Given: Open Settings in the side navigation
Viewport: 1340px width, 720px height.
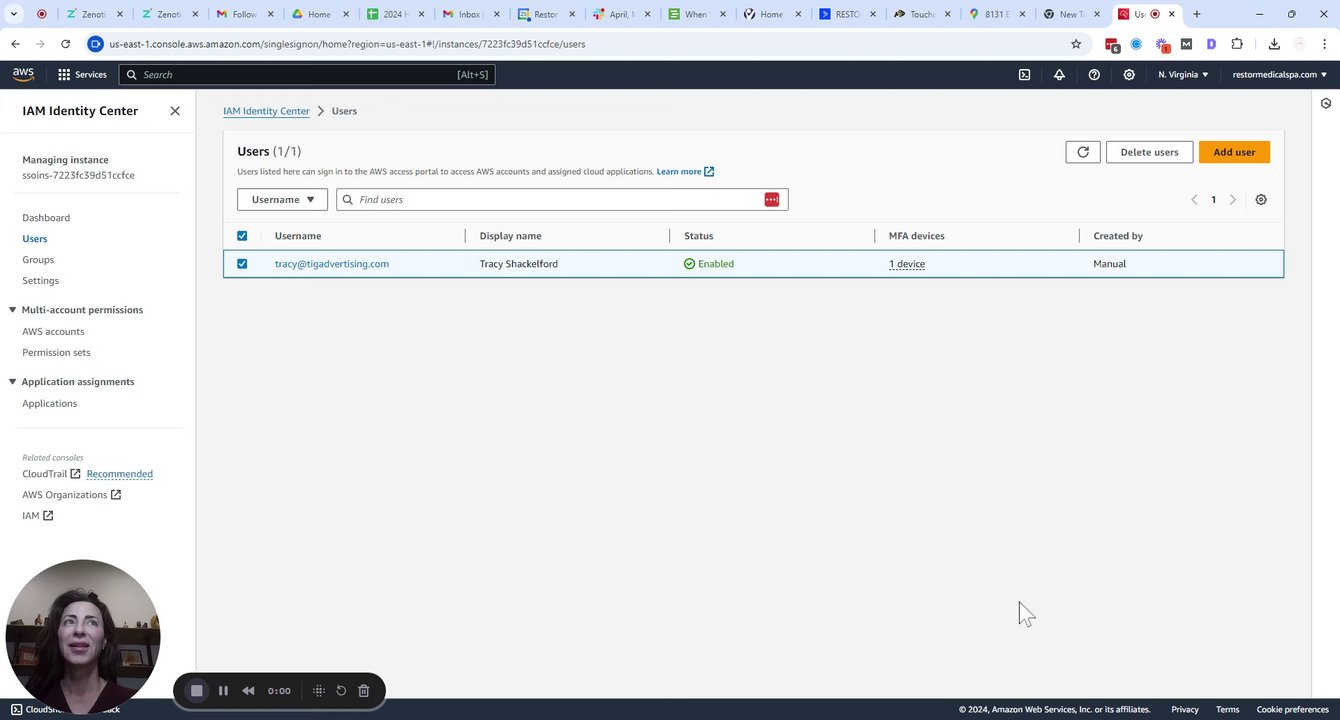Looking at the screenshot, I should tap(40, 281).
